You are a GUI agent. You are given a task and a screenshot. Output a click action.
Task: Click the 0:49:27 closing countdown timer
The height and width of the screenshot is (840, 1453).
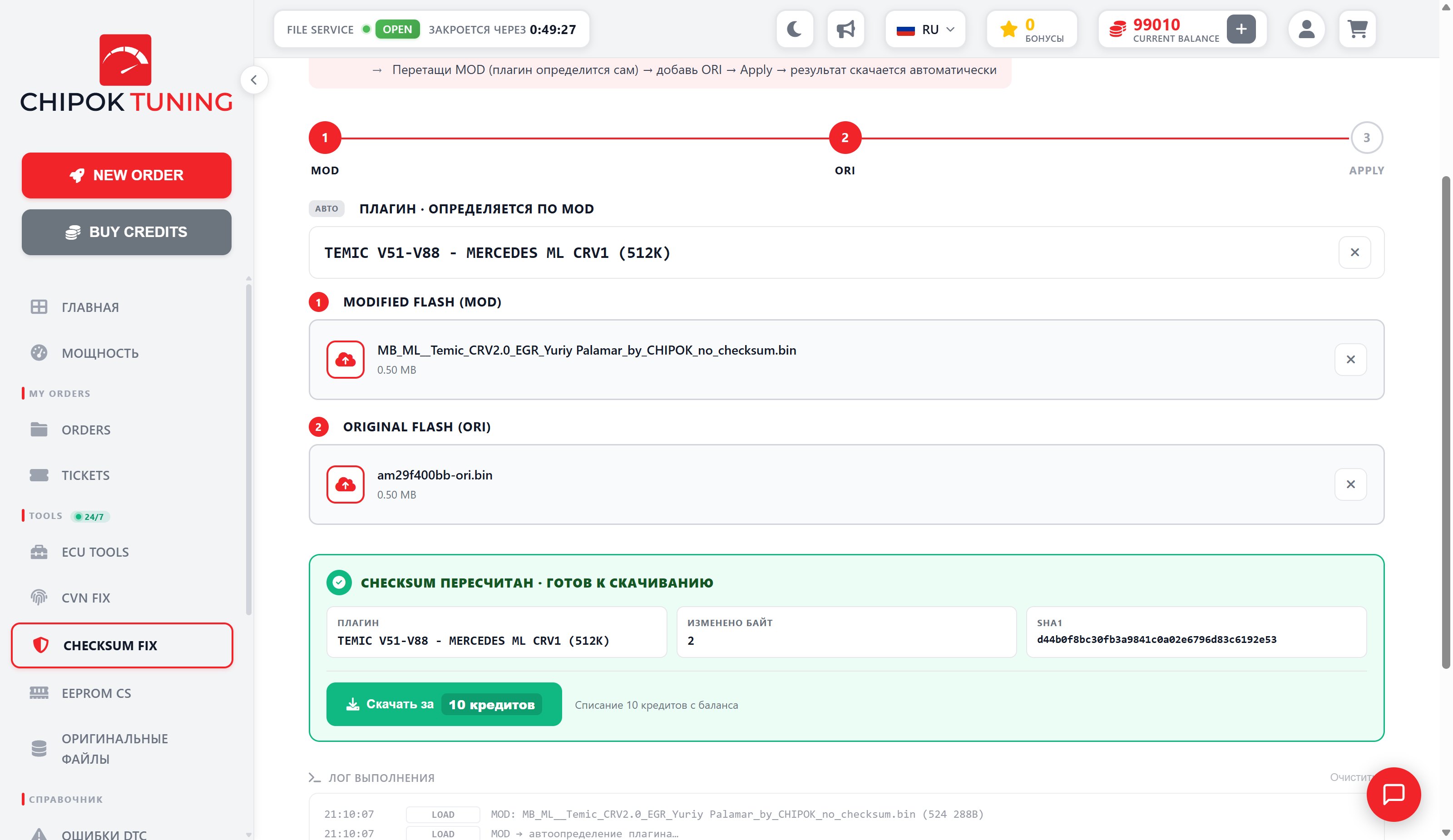(553, 30)
